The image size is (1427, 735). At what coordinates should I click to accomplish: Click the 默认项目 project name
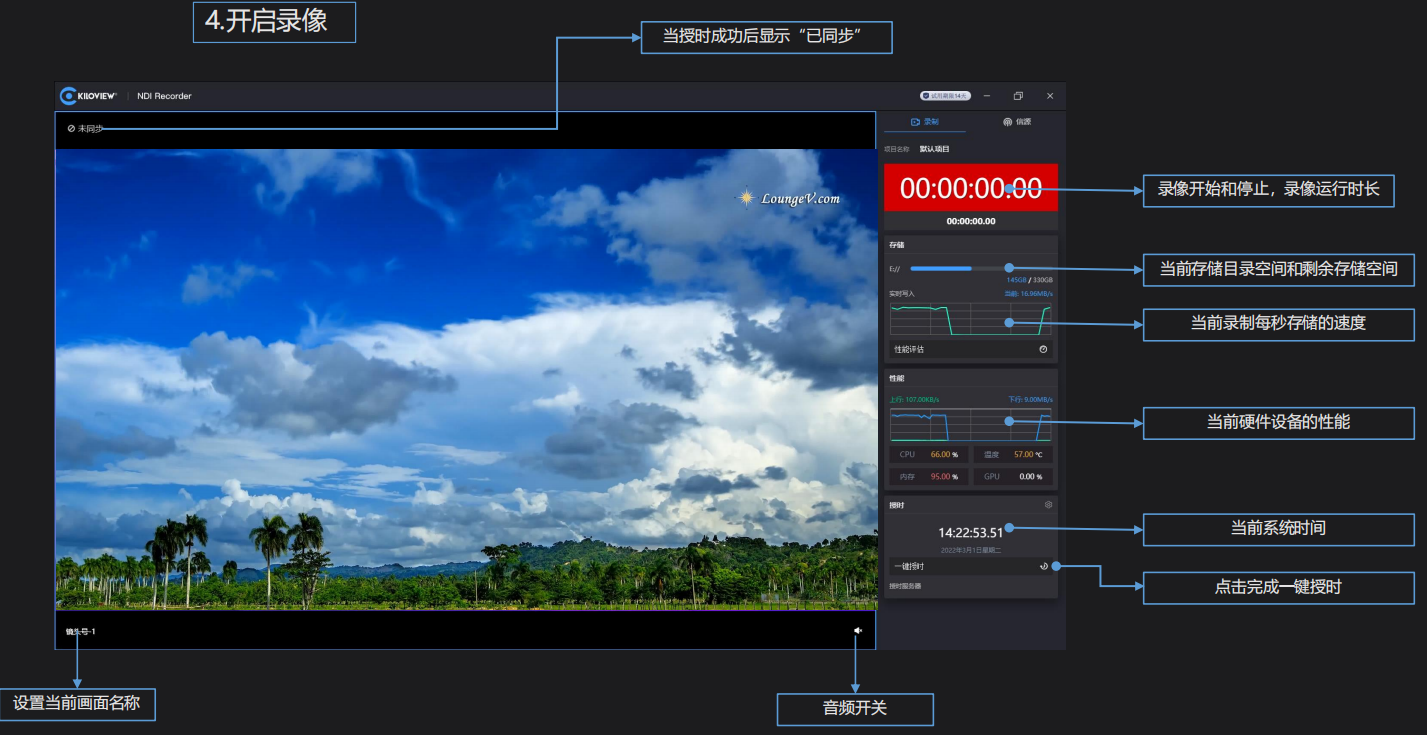click(934, 149)
